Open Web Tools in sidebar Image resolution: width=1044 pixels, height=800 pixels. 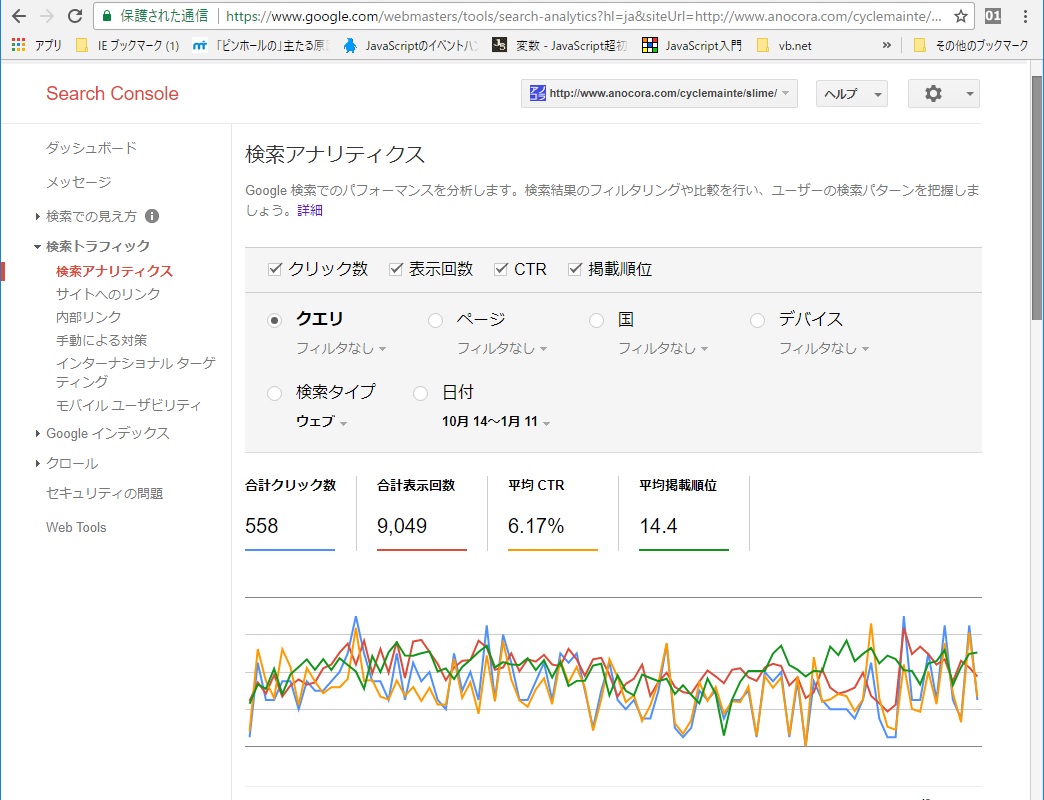(x=76, y=527)
